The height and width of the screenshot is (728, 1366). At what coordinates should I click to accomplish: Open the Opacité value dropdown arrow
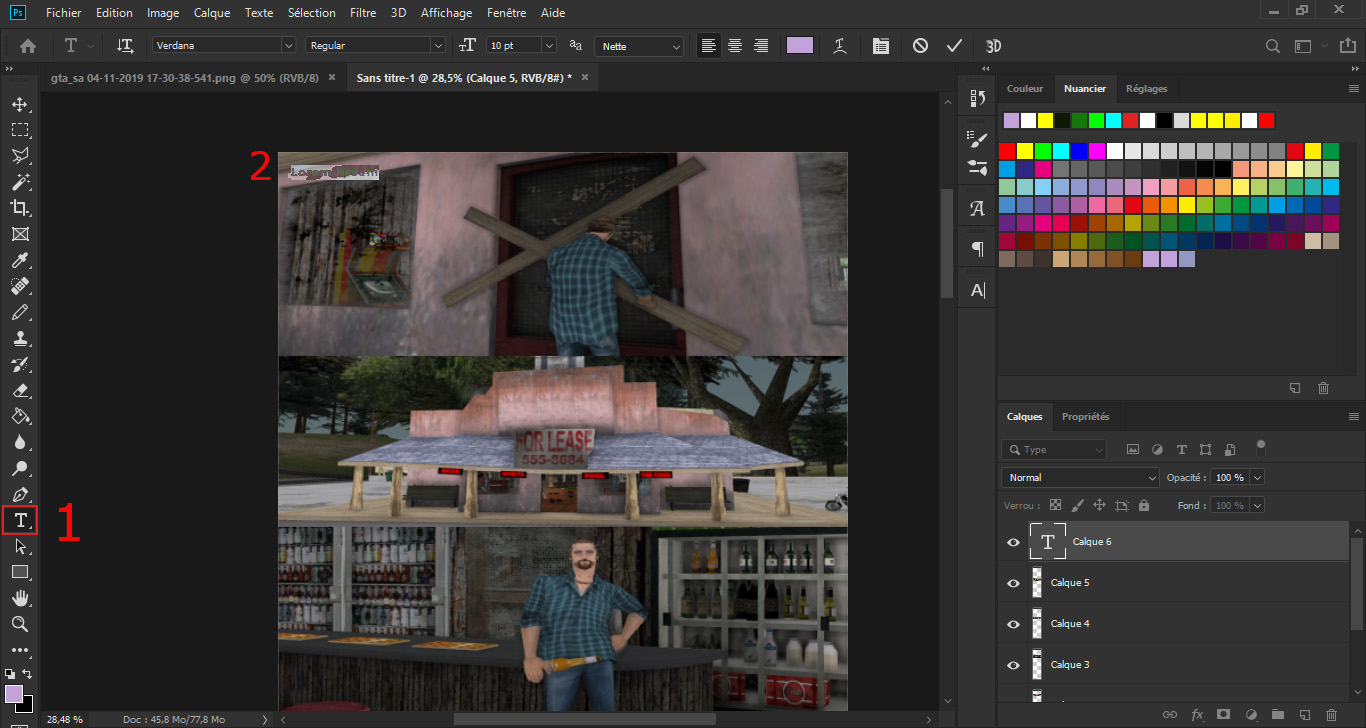pyautogui.click(x=1257, y=478)
